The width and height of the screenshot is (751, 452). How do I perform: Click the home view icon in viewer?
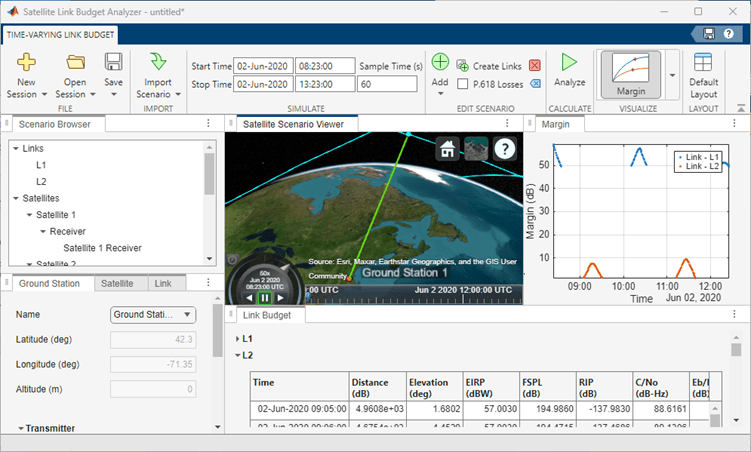(x=448, y=148)
